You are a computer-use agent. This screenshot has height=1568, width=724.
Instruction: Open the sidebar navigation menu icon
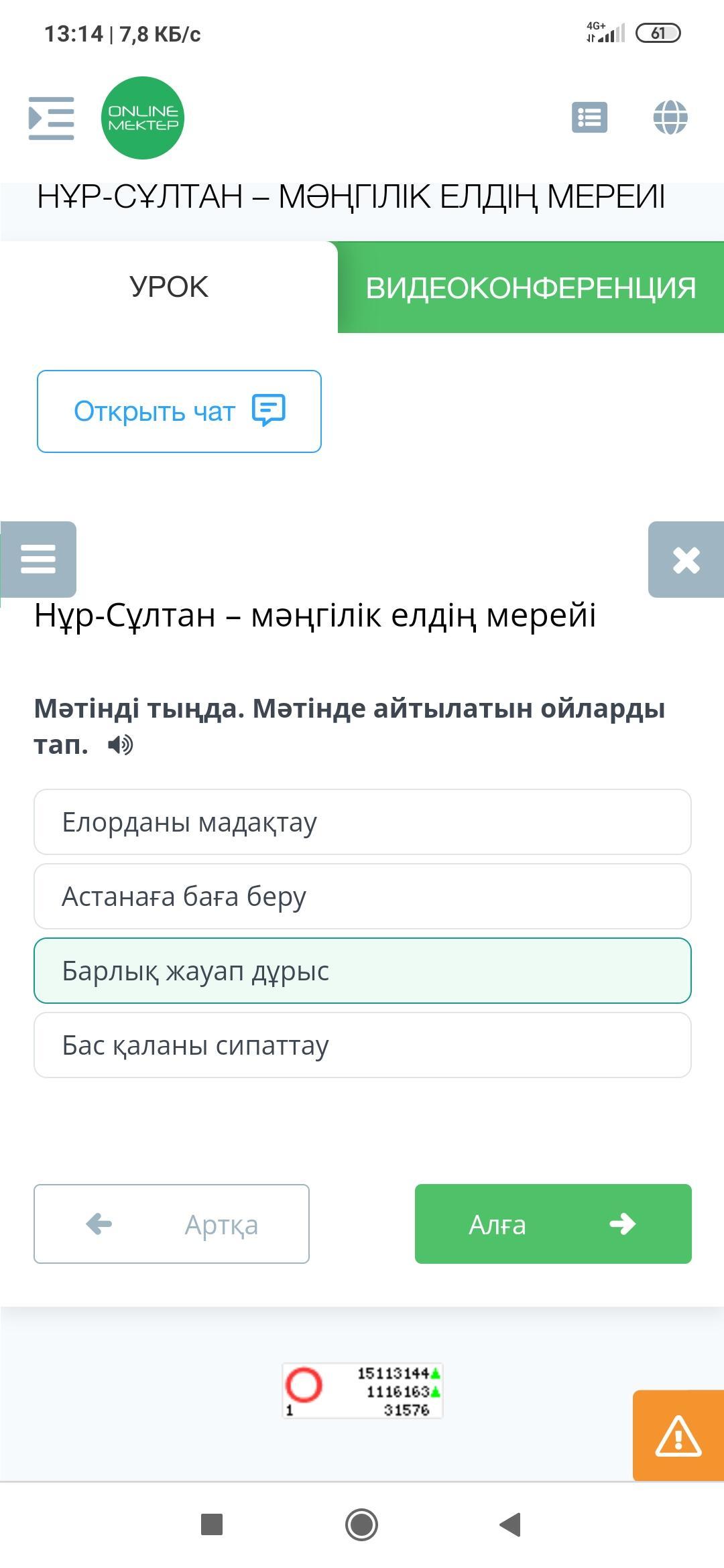pos(51,119)
